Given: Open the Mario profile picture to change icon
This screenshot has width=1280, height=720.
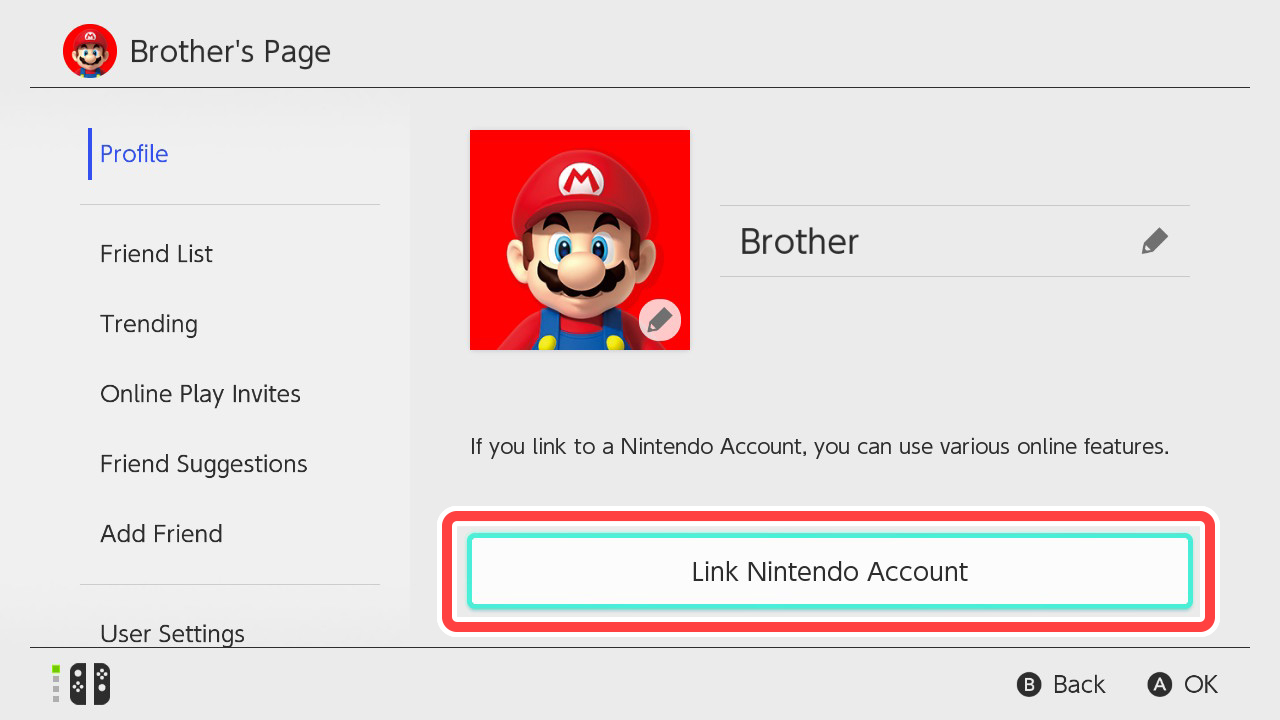Looking at the screenshot, I should click(x=580, y=240).
